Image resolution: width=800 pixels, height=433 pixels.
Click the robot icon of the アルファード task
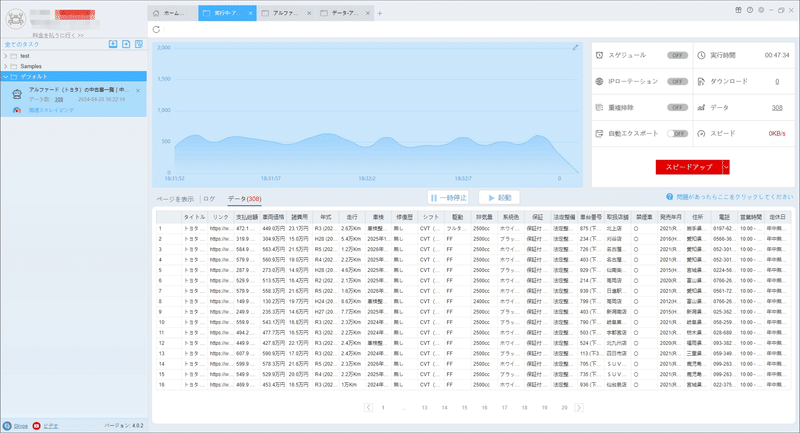click(x=17, y=94)
